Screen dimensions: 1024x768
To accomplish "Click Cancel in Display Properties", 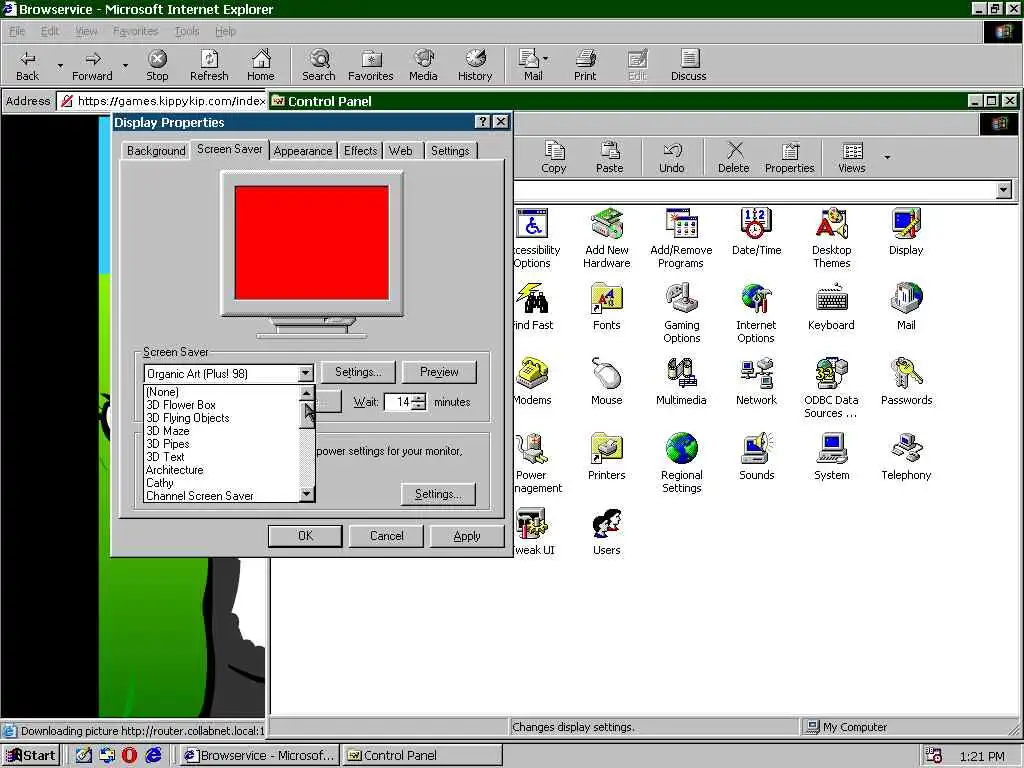I will [387, 536].
